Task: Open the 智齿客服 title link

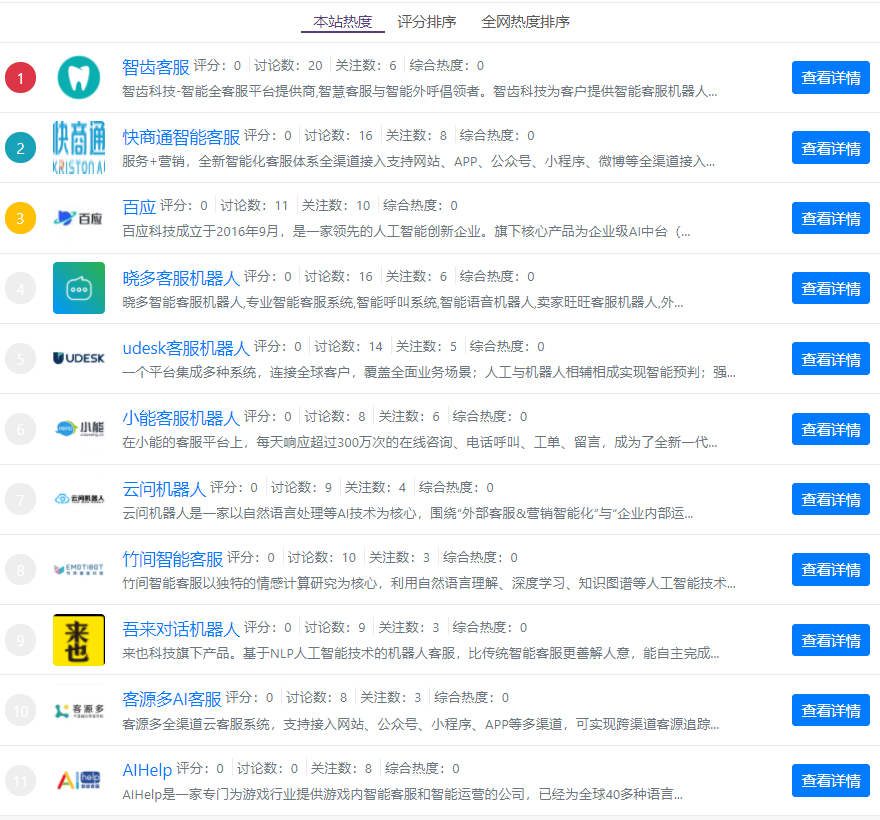Action: pyautogui.click(x=156, y=67)
